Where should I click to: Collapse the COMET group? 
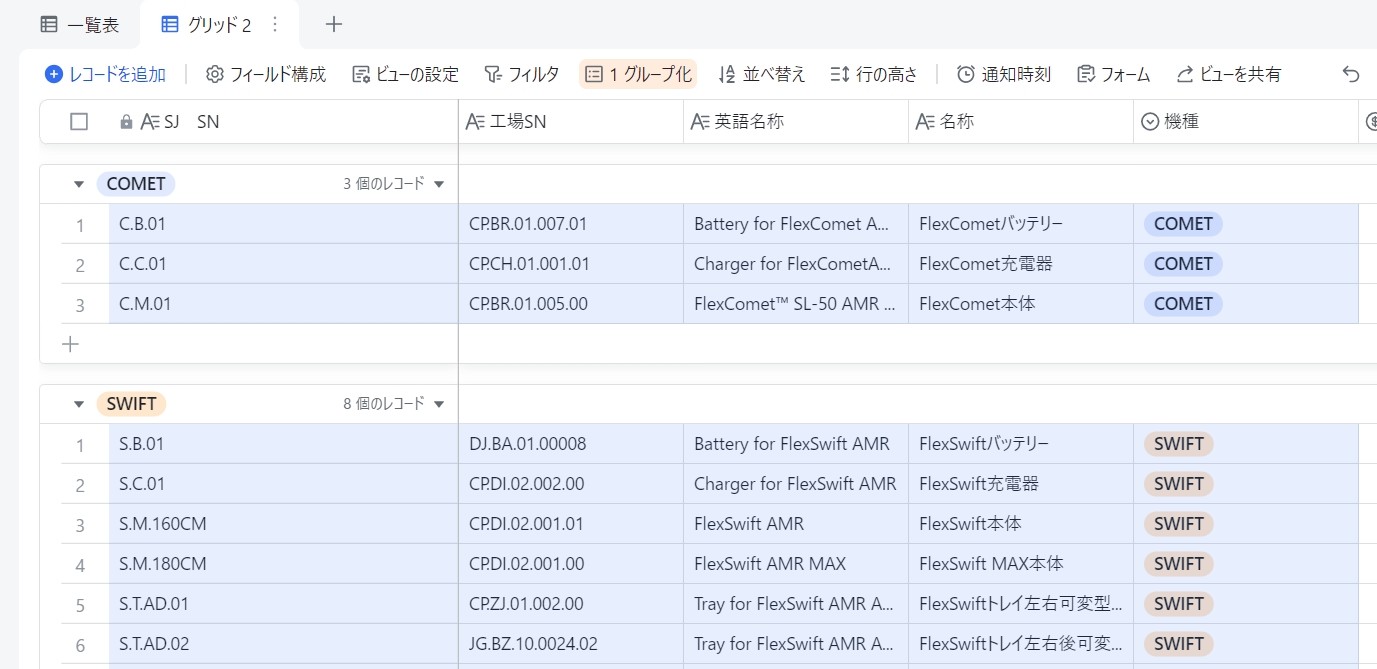tap(79, 184)
